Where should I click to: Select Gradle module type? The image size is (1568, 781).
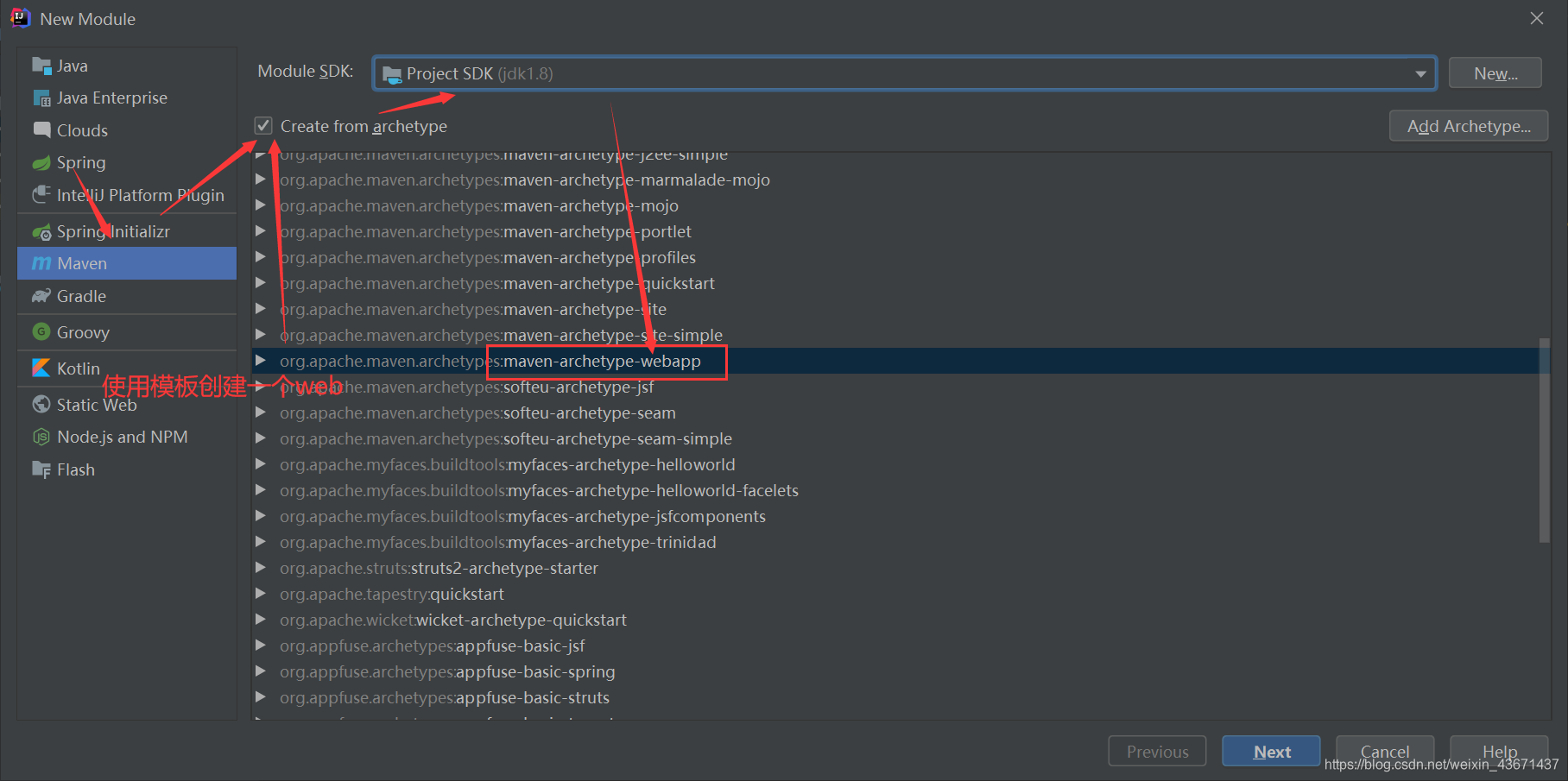127,296
